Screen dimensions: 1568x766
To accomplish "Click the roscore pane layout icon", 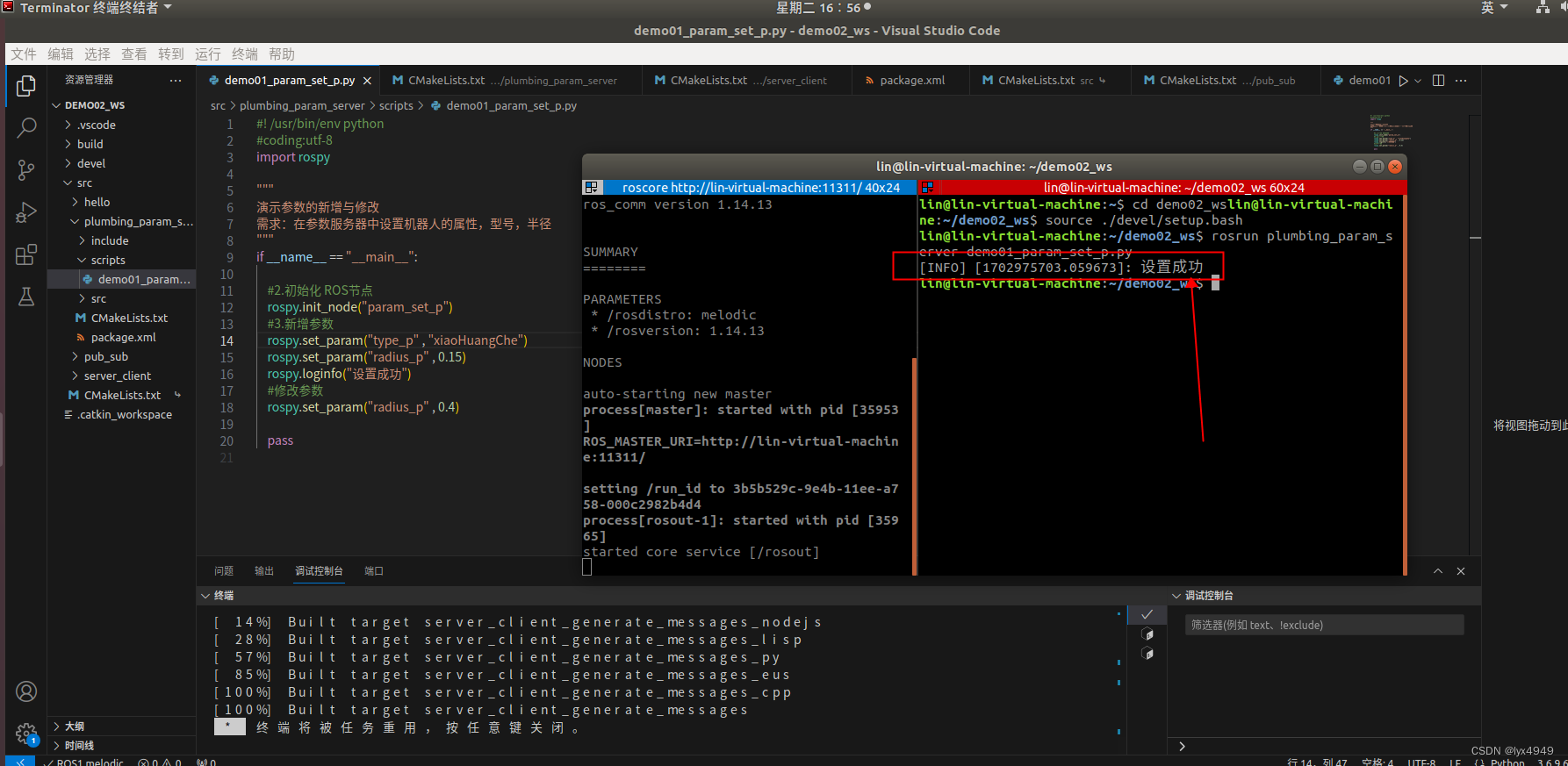I will (x=592, y=188).
